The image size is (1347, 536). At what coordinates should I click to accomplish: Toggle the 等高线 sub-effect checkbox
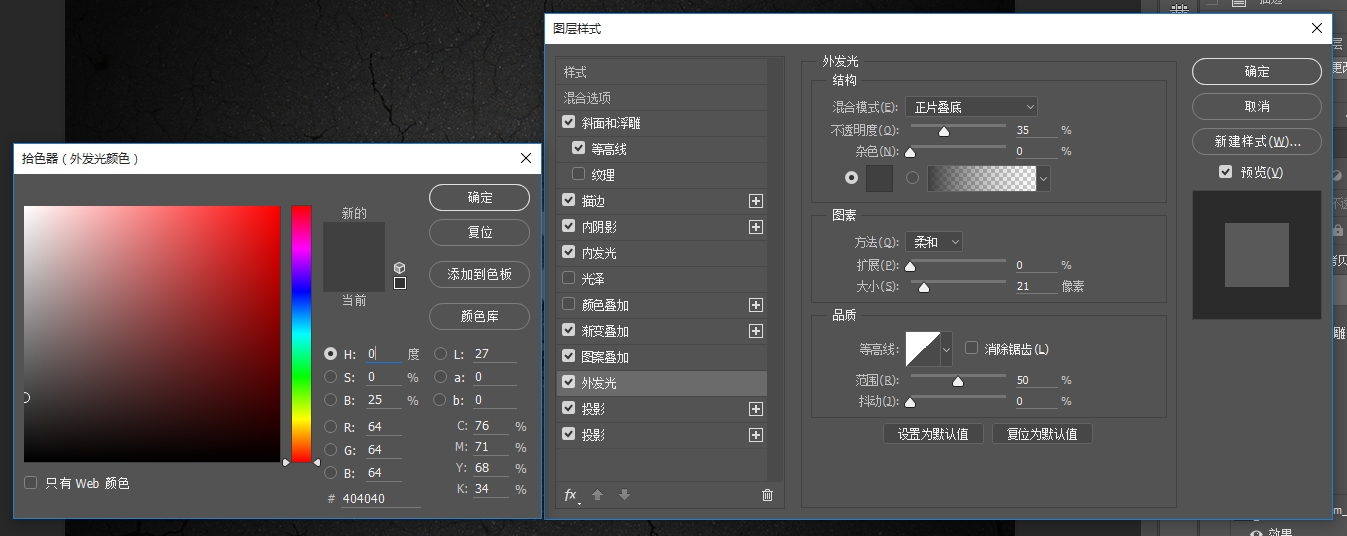pos(578,148)
